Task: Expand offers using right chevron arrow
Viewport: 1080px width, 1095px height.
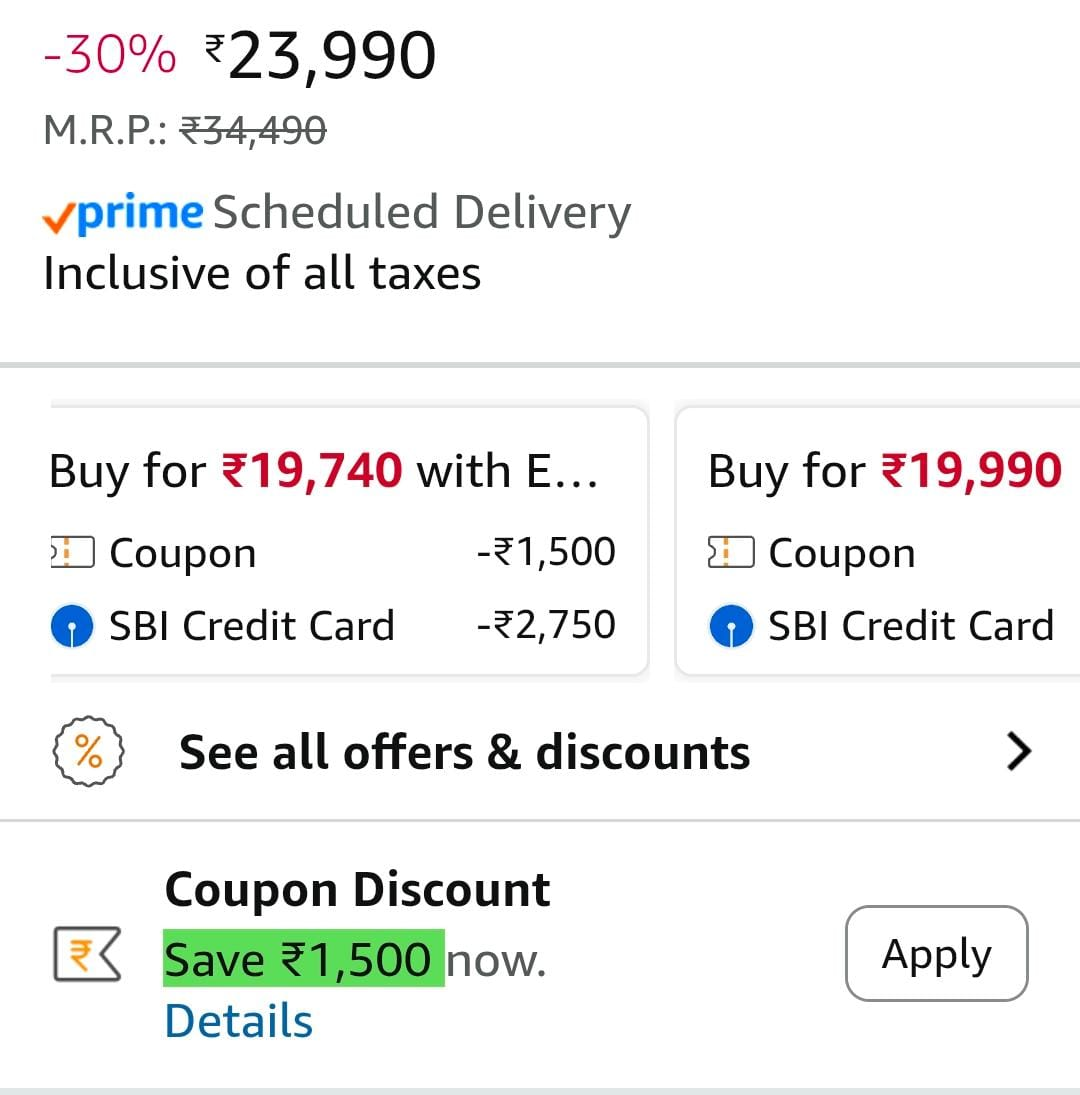Action: point(1018,752)
